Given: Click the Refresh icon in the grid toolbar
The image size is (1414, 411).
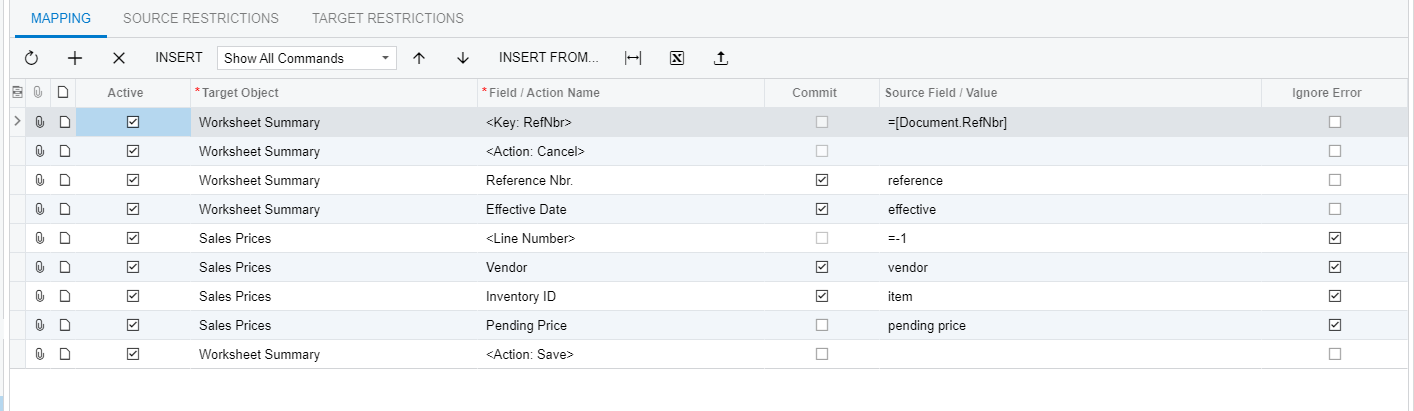Looking at the screenshot, I should [31, 58].
